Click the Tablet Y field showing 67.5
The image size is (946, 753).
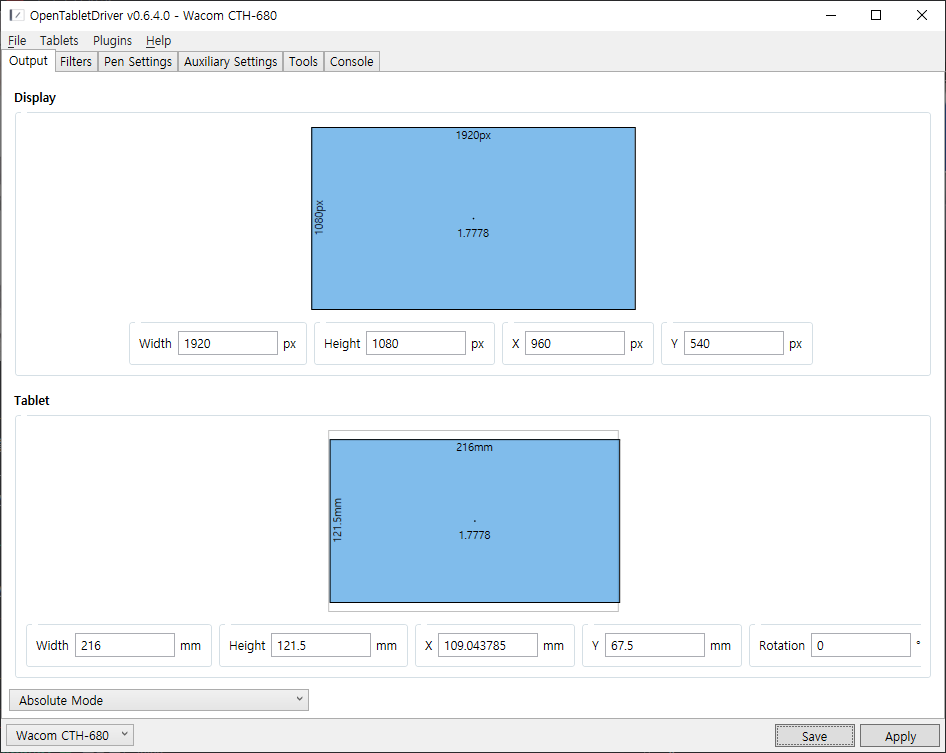click(x=655, y=645)
